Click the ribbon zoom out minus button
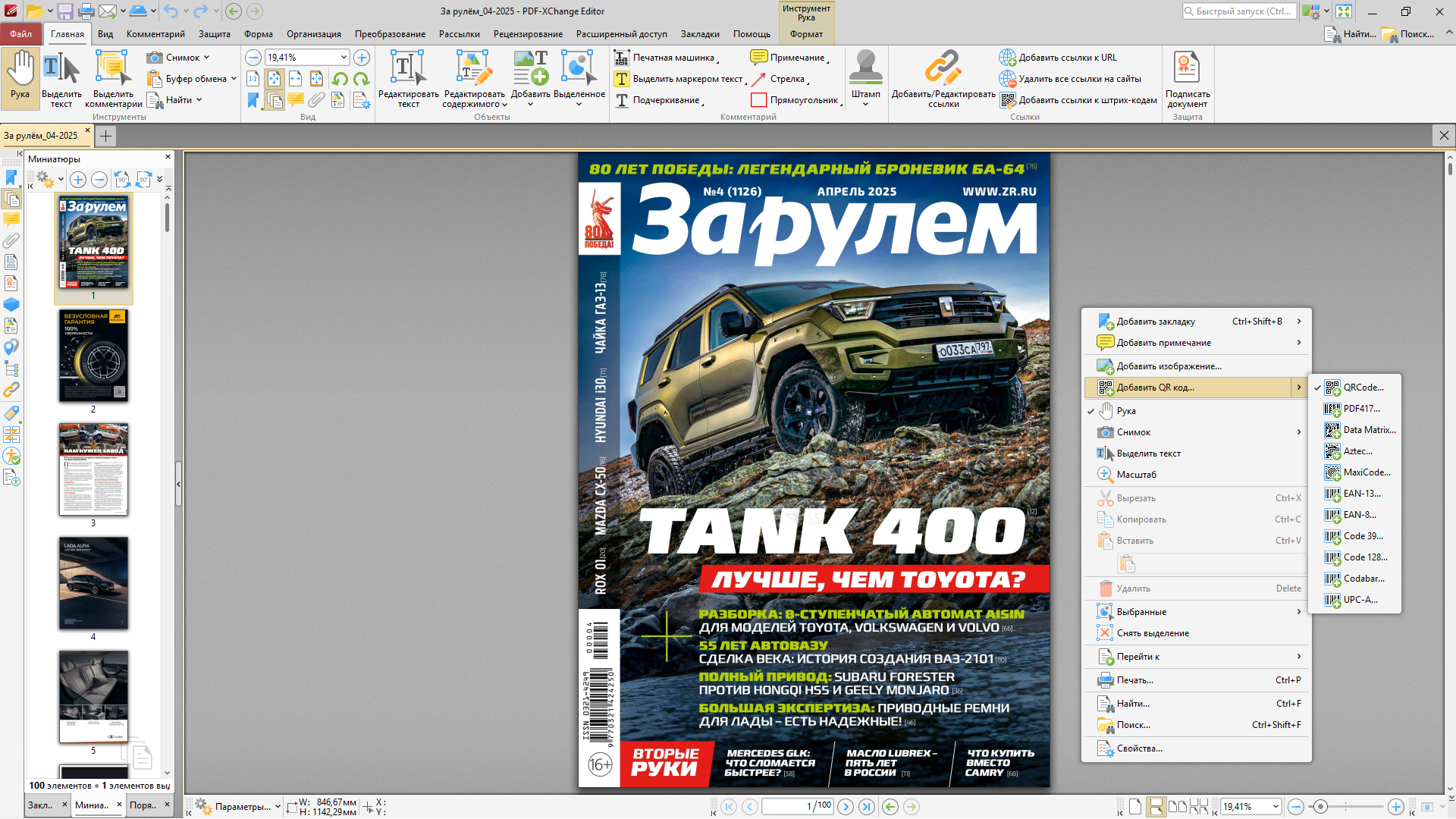This screenshot has width=1456, height=819. (x=253, y=58)
